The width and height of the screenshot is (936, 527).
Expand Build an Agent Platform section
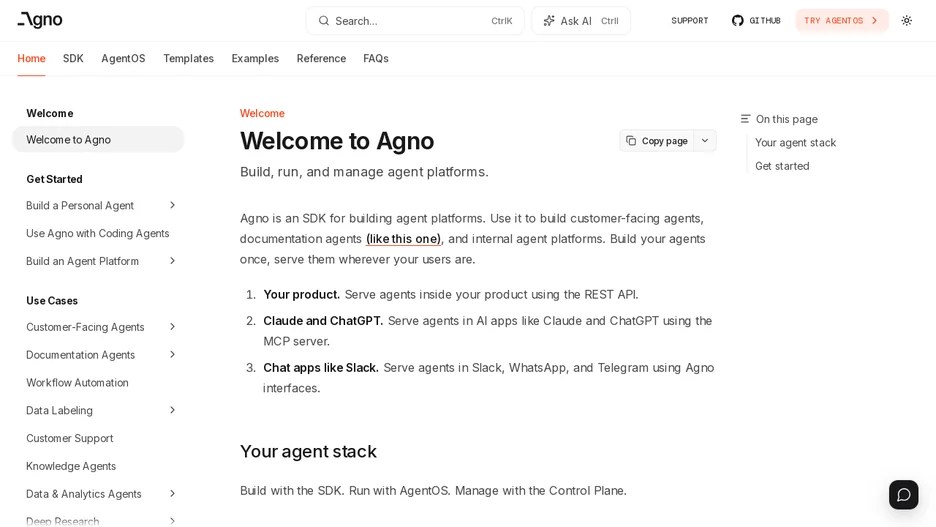click(173, 261)
